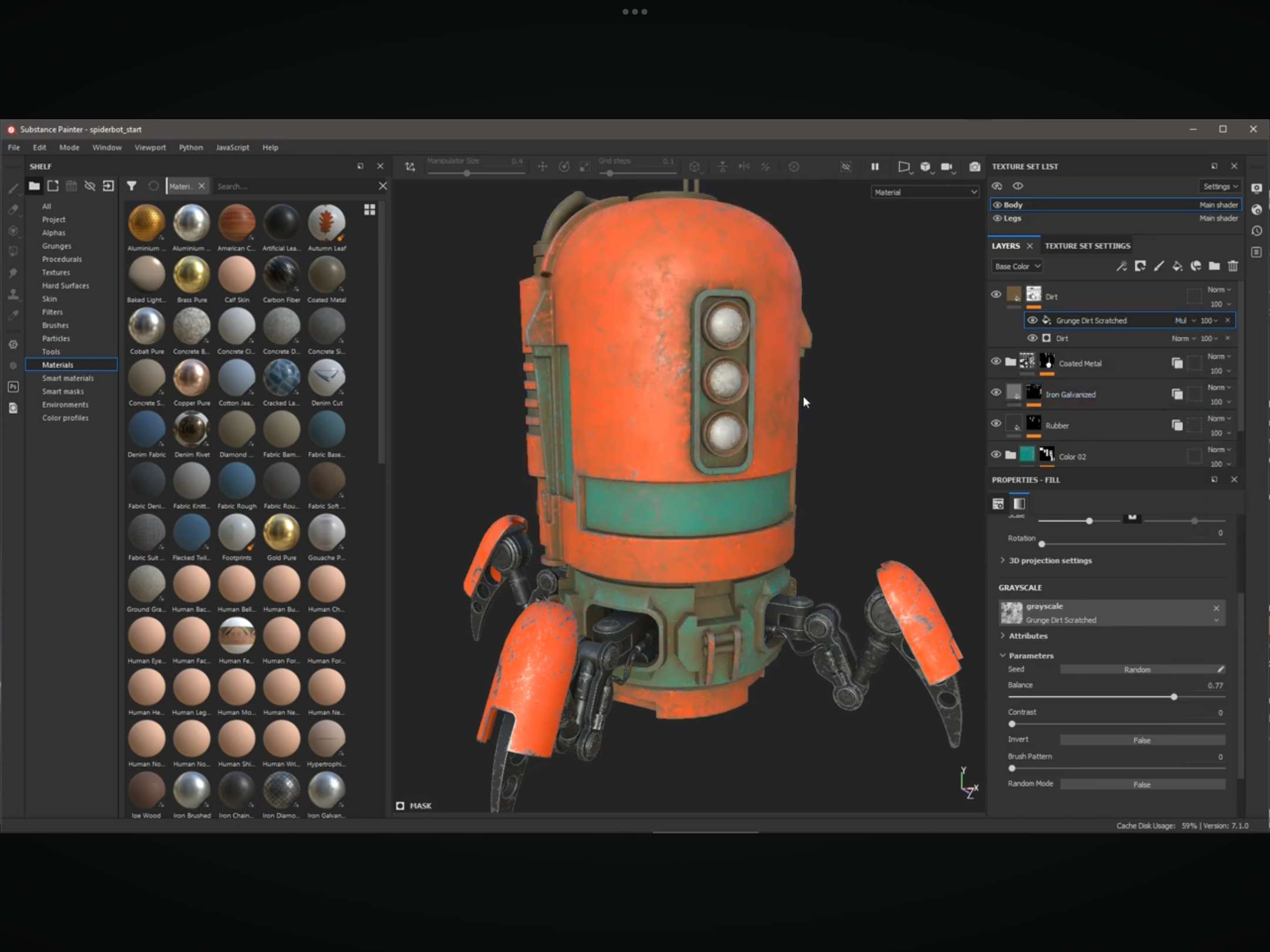Select the Gold Pure material thumbnail
The width and height of the screenshot is (1270, 952).
tap(282, 532)
